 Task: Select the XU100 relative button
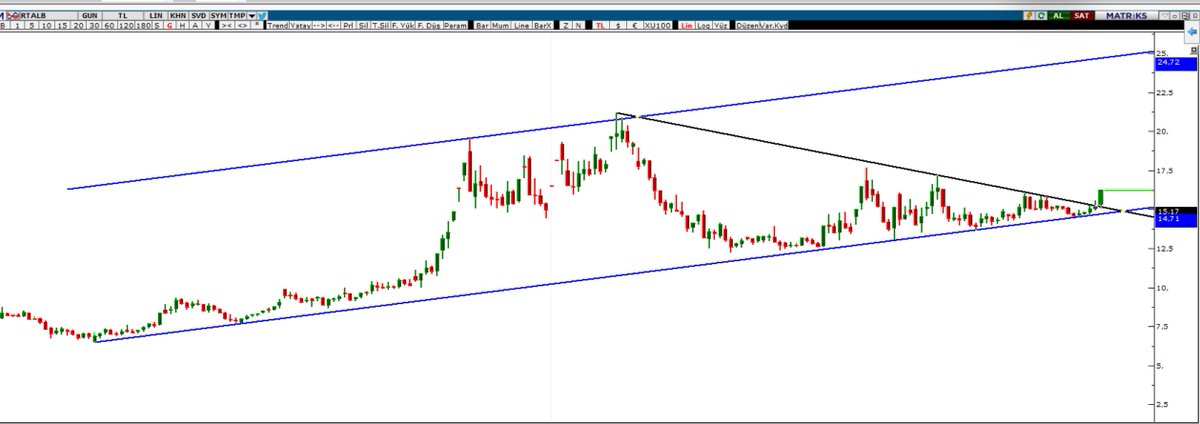click(x=657, y=25)
